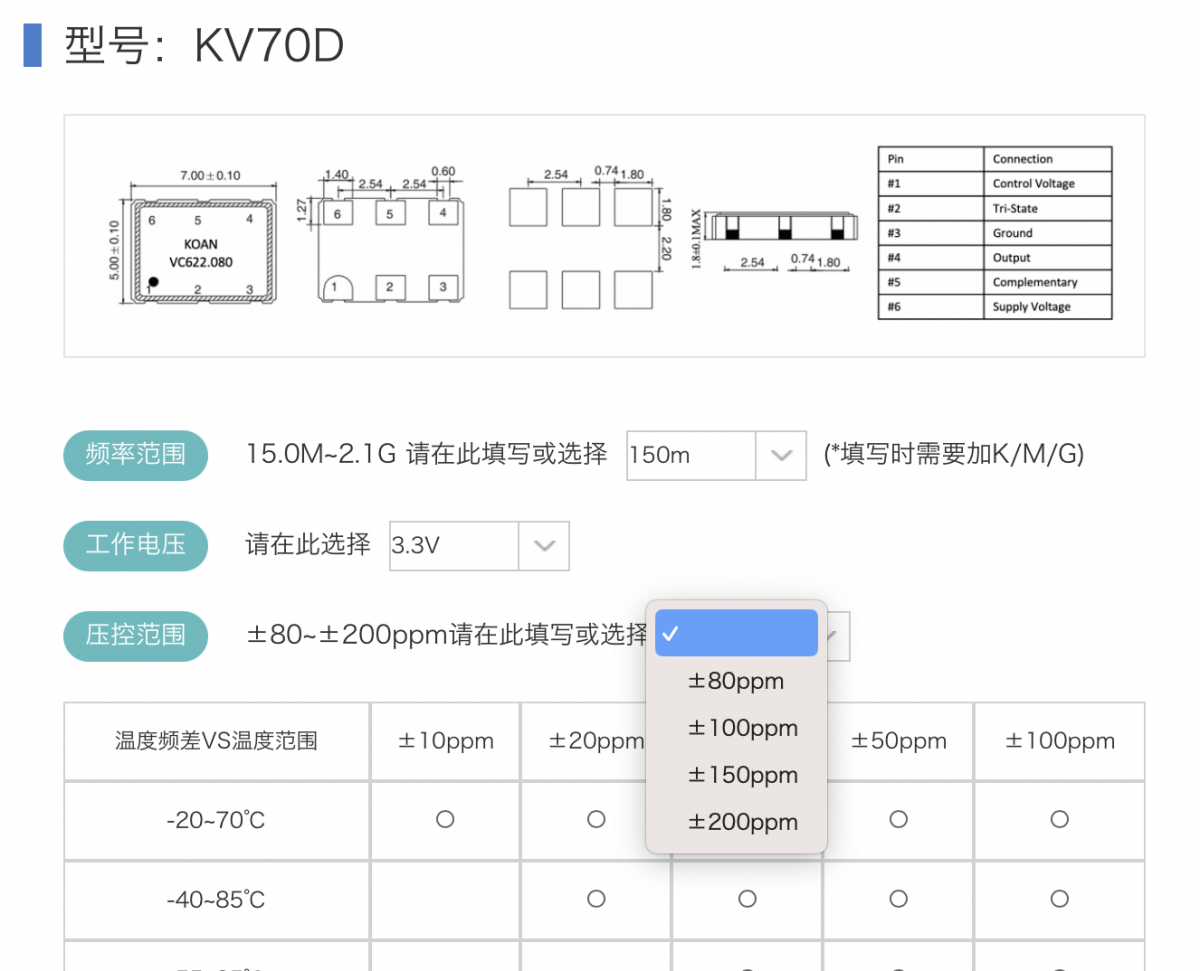Select ±100ppm radio for -40~85℃ row

(1059, 899)
